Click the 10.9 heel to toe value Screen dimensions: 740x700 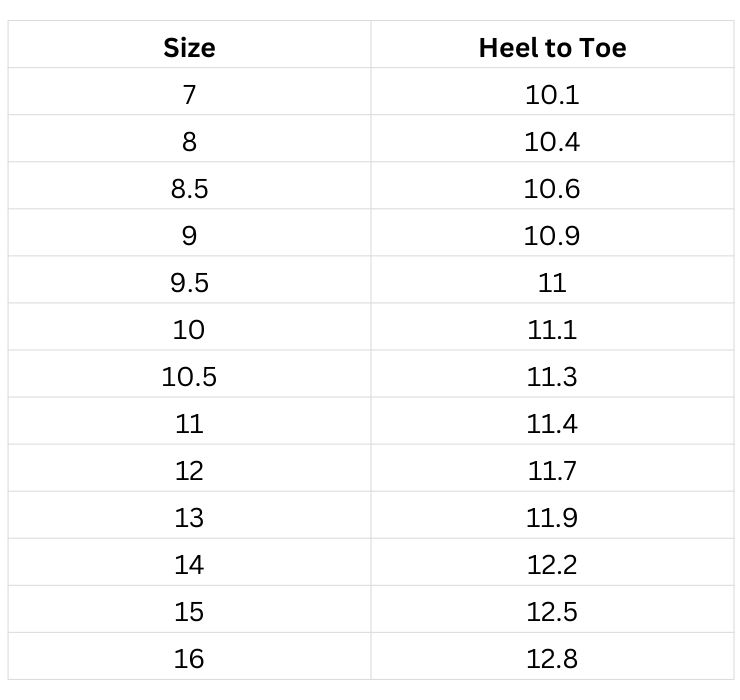click(x=552, y=236)
